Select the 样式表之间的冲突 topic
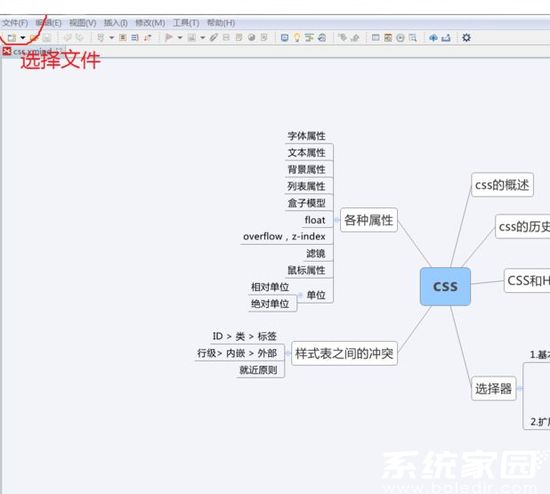Image resolution: width=550 pixels, height=494 pixels. click(x=344, y=353)
